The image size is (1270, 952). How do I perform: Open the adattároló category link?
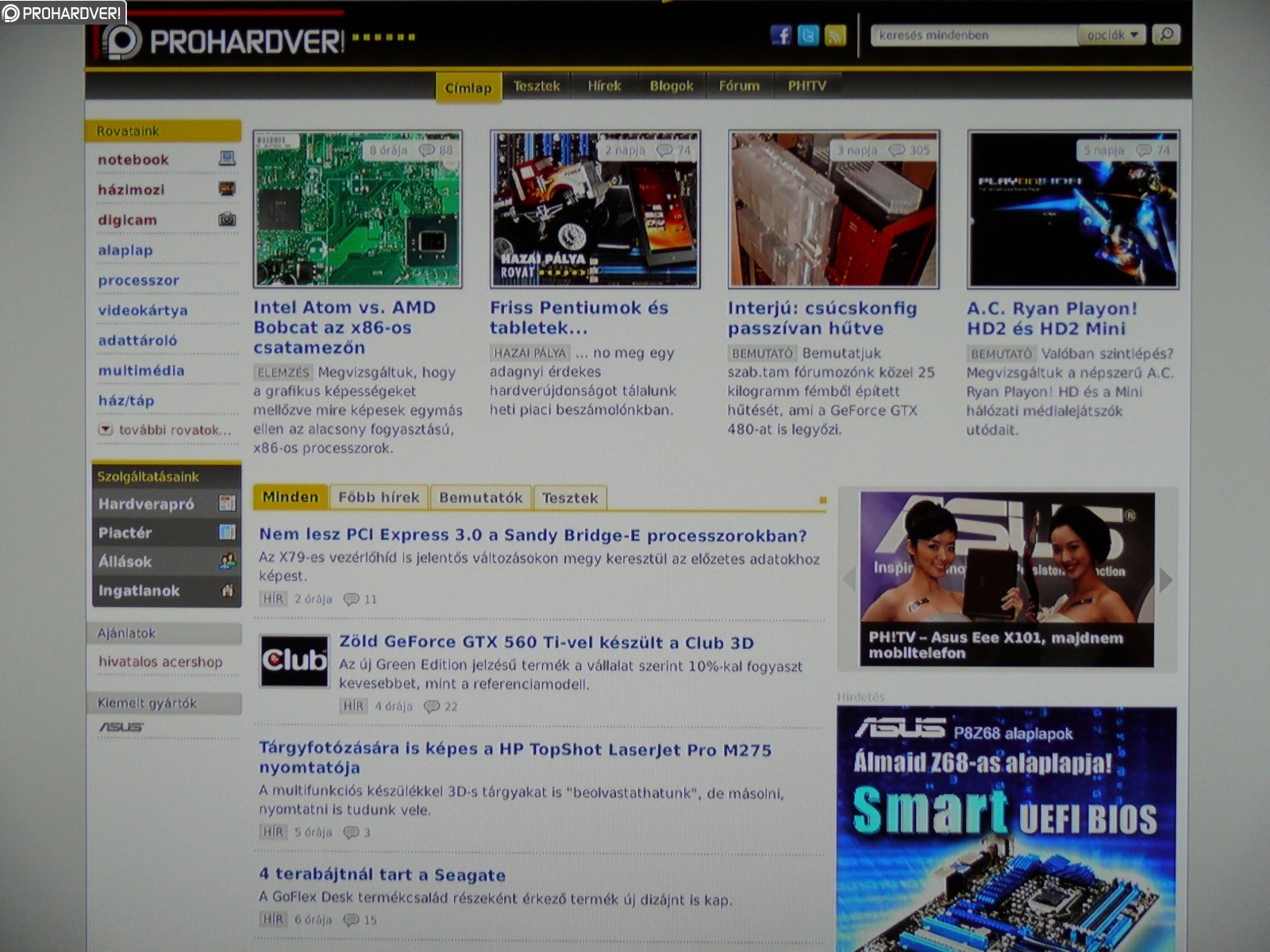coord(138,340)
